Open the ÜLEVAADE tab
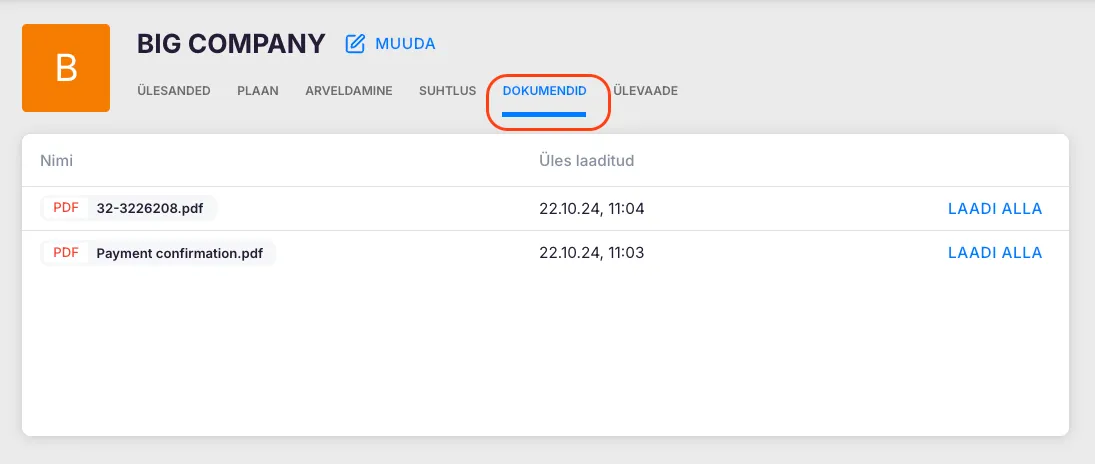Screen dimensions: 1095x464 645,91
